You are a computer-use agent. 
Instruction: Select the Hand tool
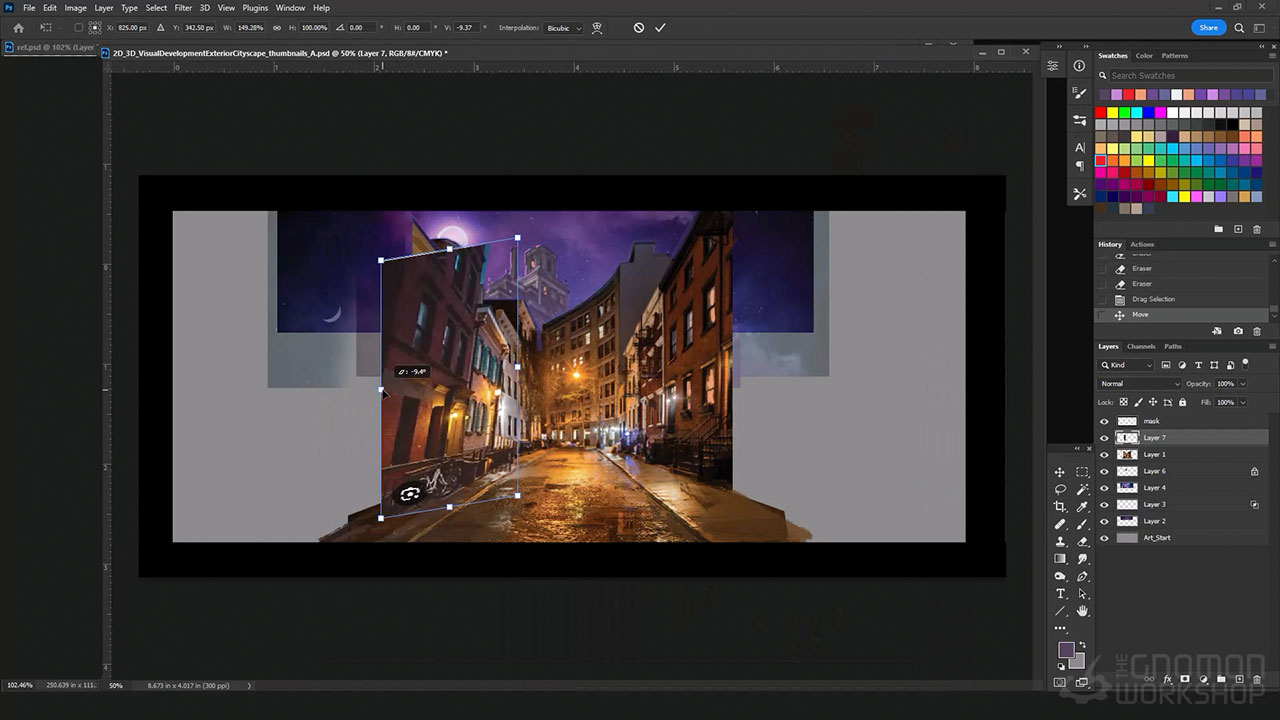tap(1082, 610)
